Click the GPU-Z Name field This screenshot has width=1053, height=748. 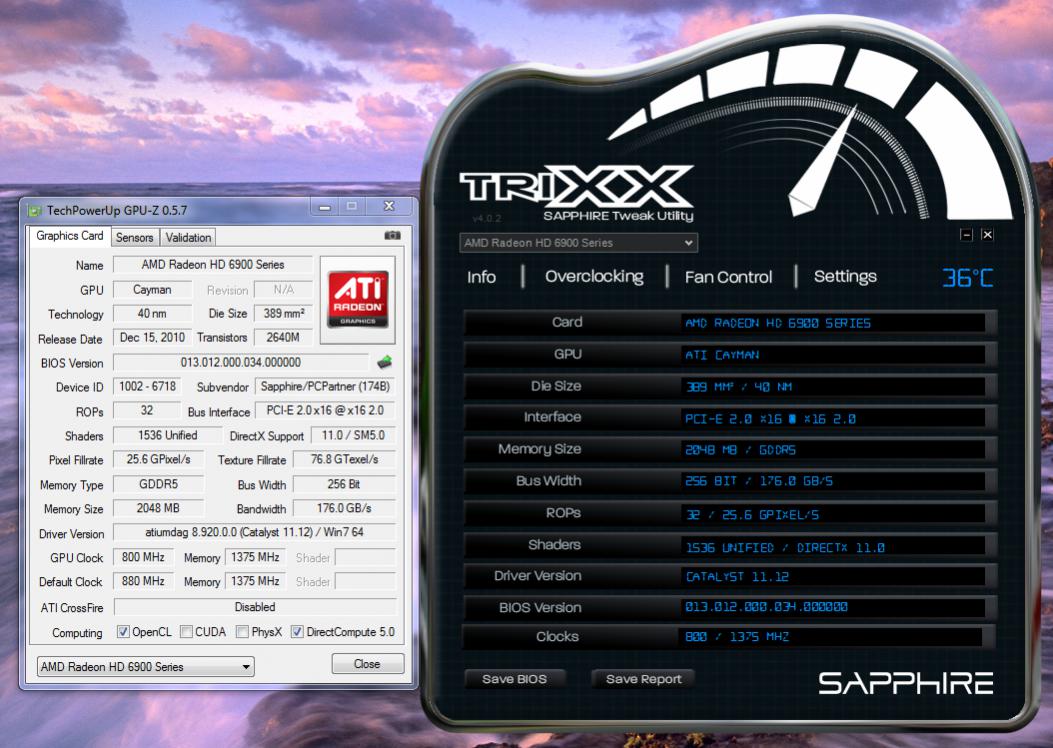click(213, 265)
